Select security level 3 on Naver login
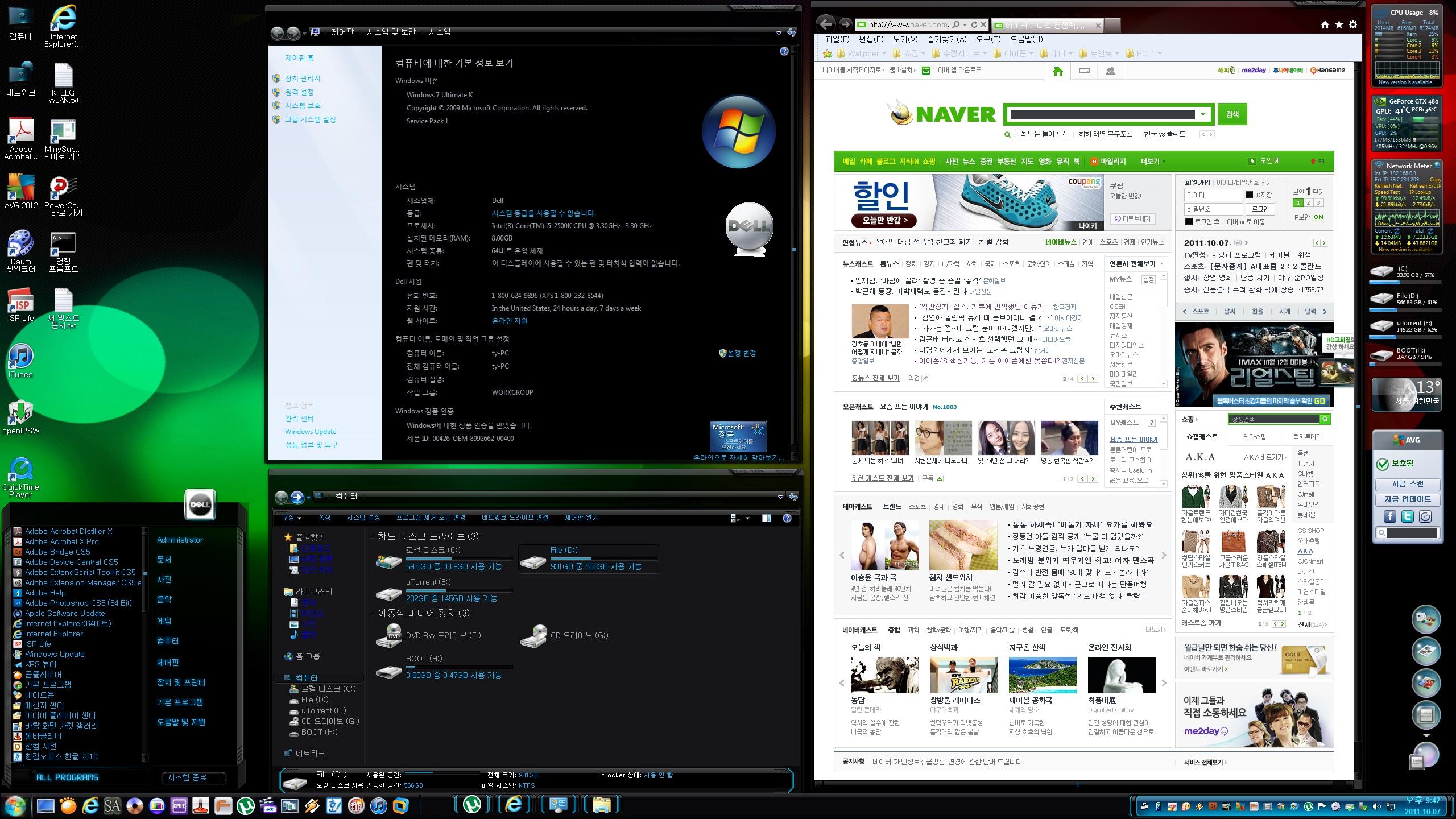Screen dimensions: 1456x819 click(x=1318, y=203)
